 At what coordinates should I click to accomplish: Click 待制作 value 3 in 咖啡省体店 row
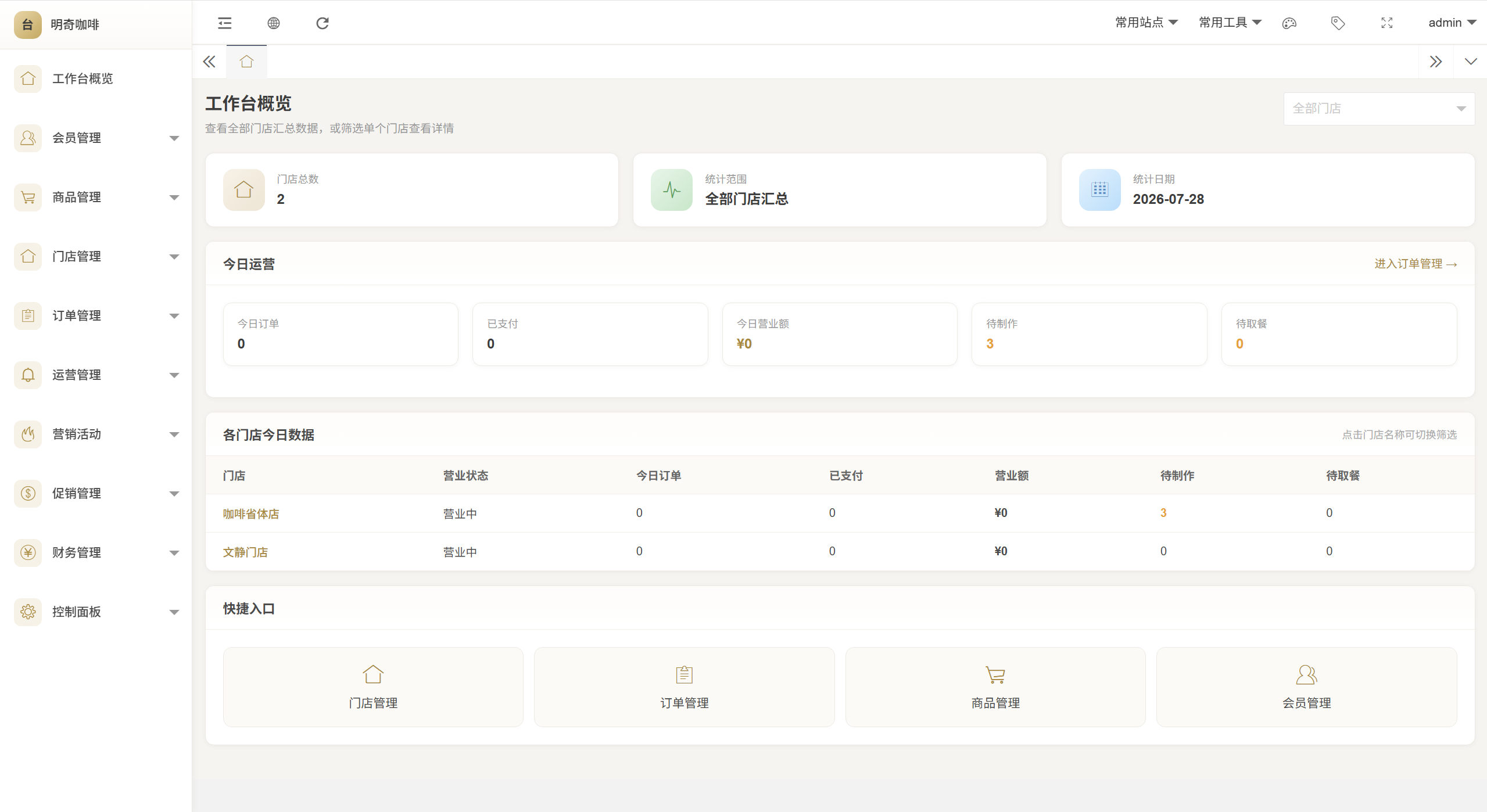point(1163,513)
